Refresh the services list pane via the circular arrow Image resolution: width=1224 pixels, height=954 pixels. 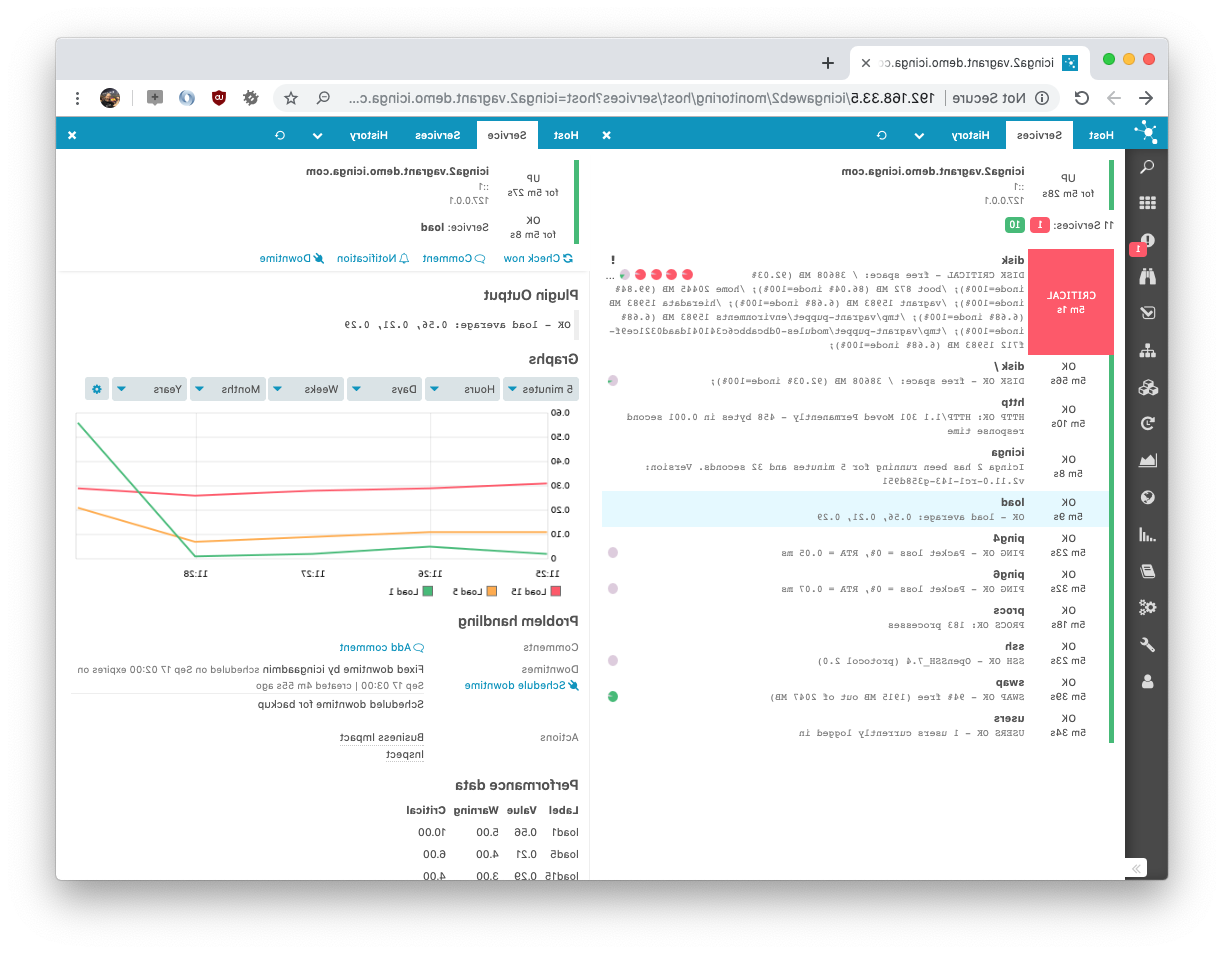click(881, 135)
